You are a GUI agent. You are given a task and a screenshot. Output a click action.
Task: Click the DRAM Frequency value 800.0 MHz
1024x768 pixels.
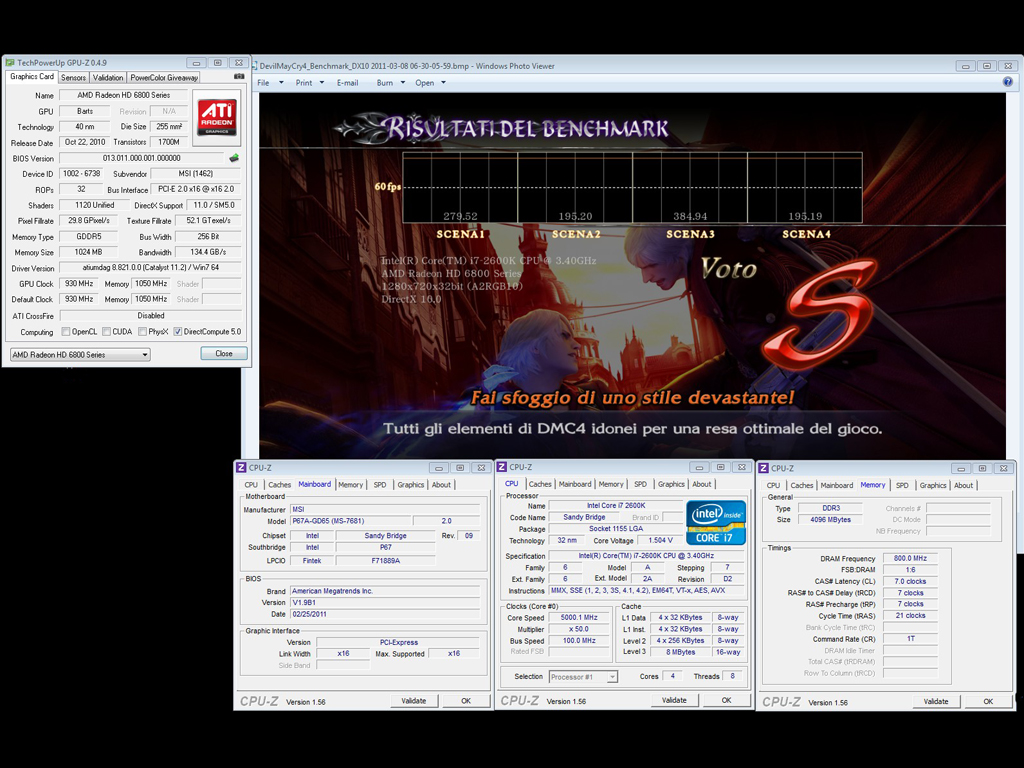(x=910, y=558)
